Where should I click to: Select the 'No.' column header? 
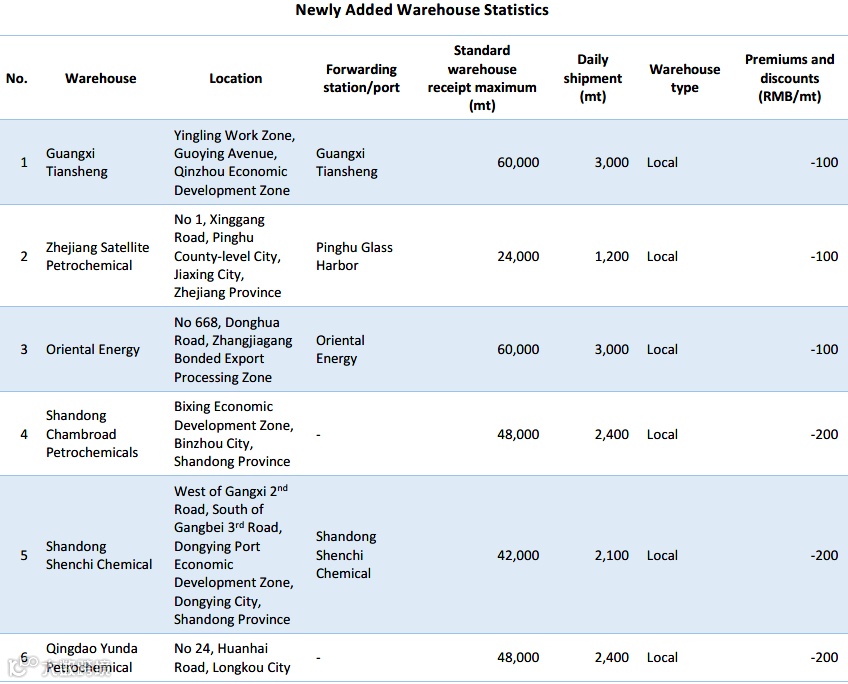pos(17,78)
